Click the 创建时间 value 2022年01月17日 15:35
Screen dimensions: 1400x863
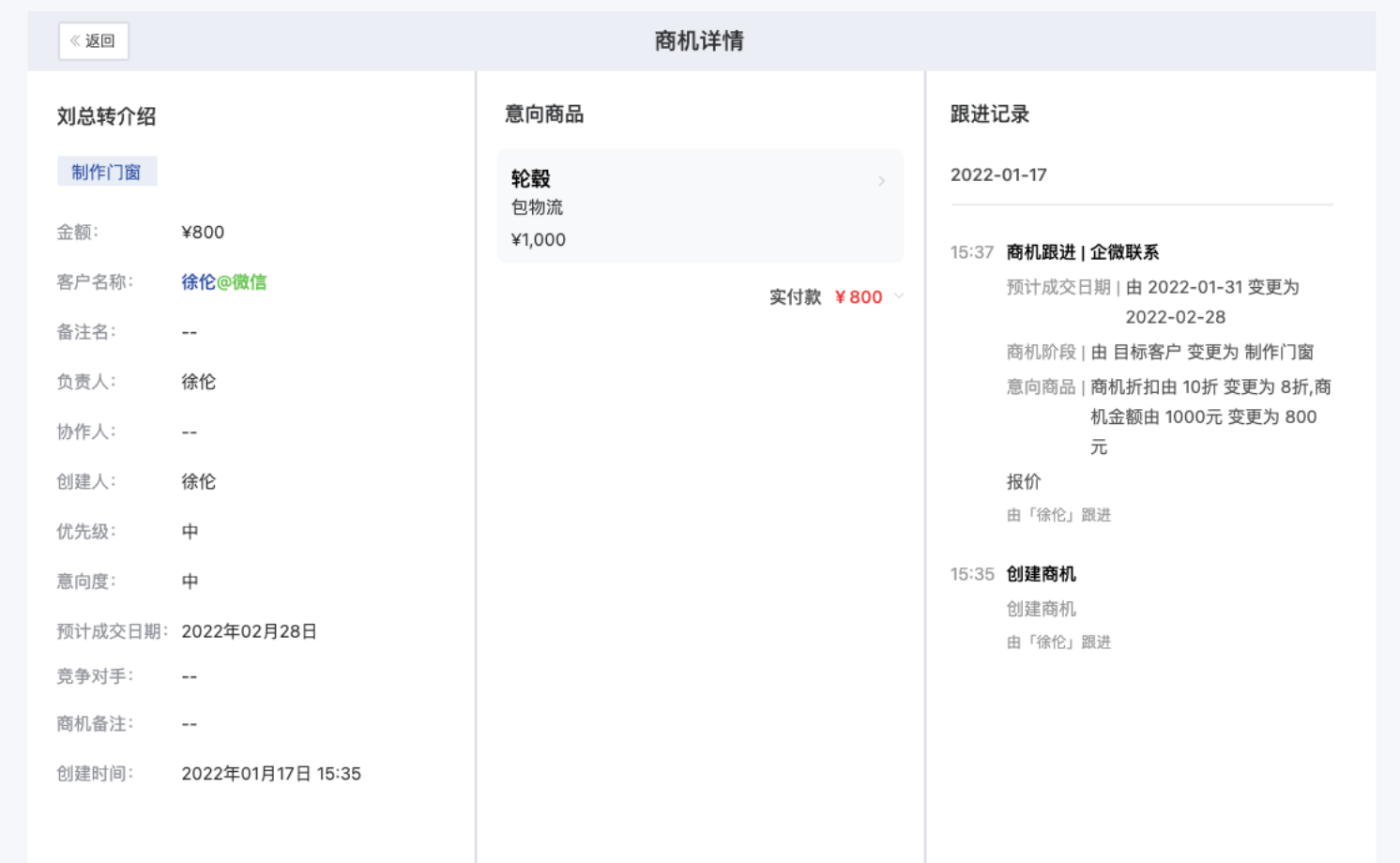(271, 774)
